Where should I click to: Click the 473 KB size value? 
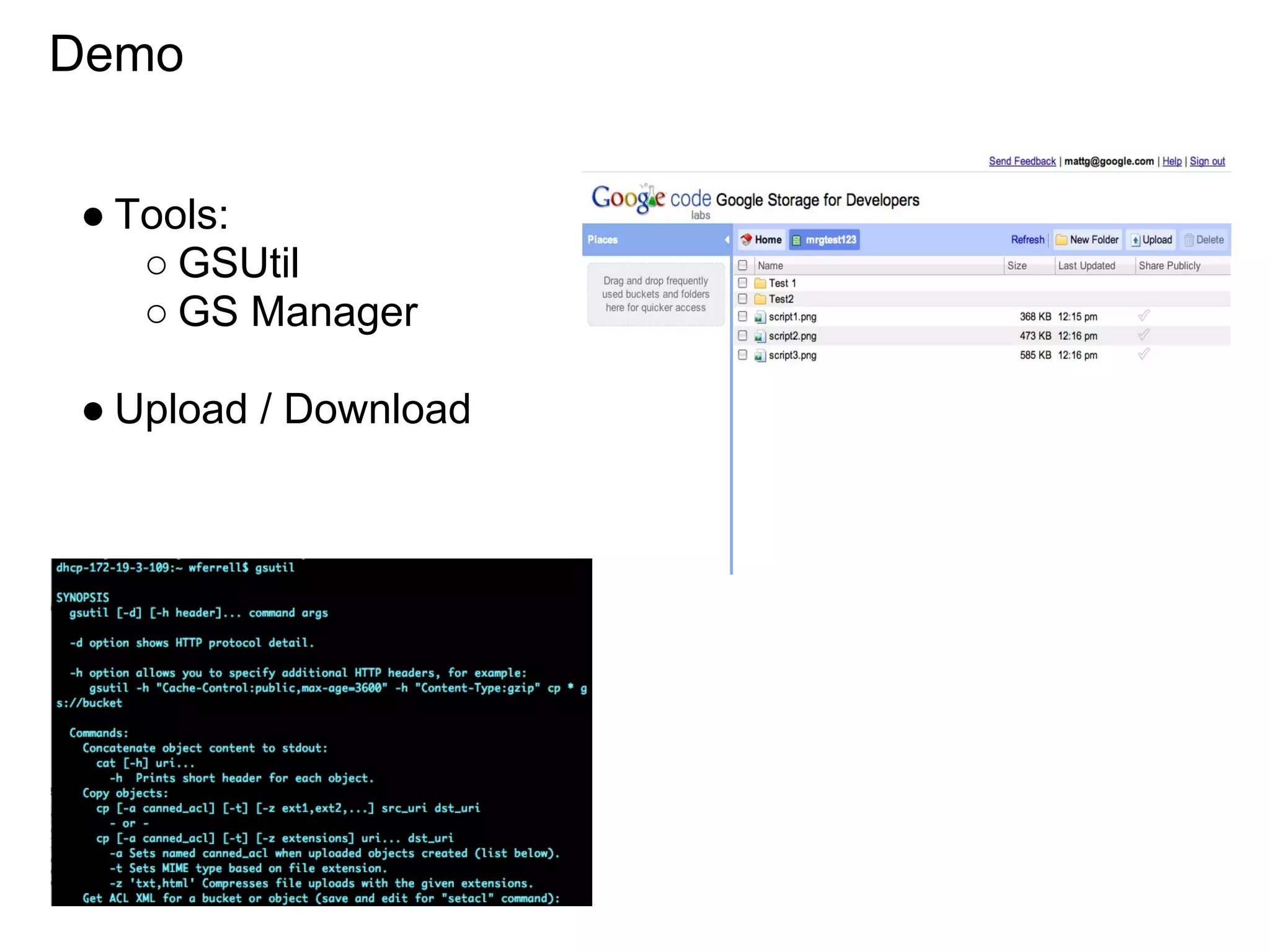click(1035, 336)
